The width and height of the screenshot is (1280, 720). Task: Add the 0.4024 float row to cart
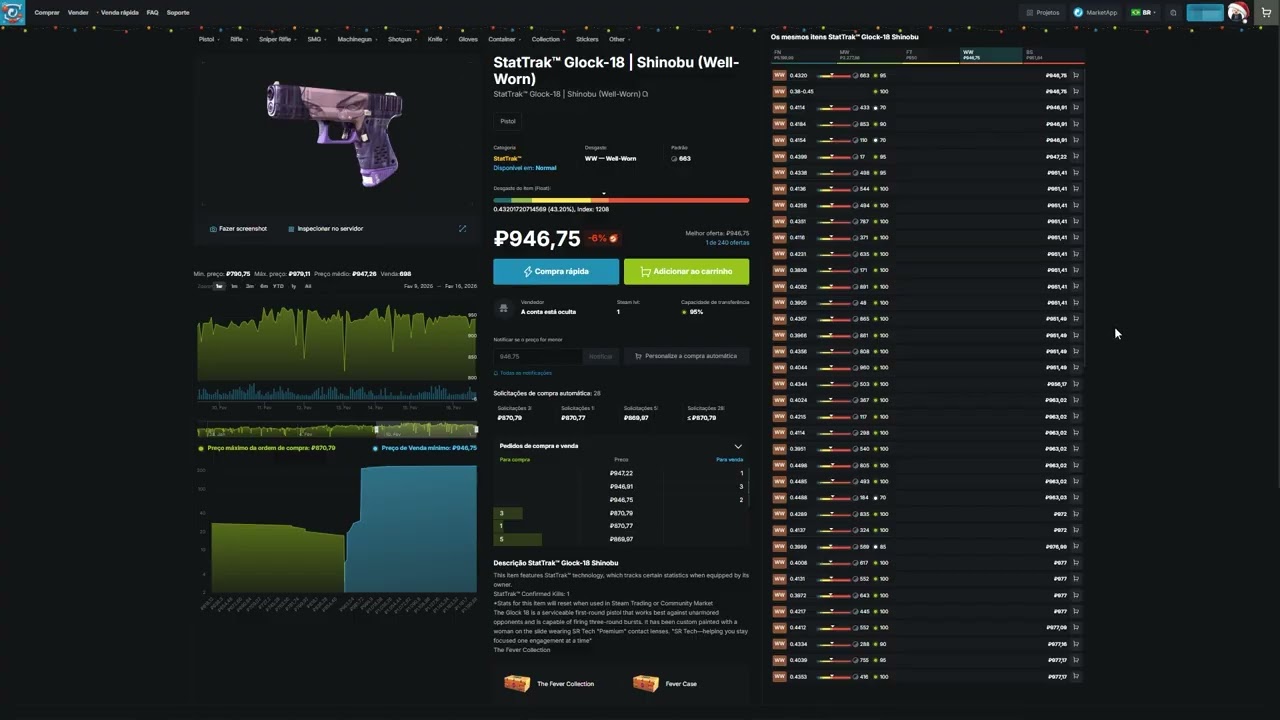tap(1076, 400)
